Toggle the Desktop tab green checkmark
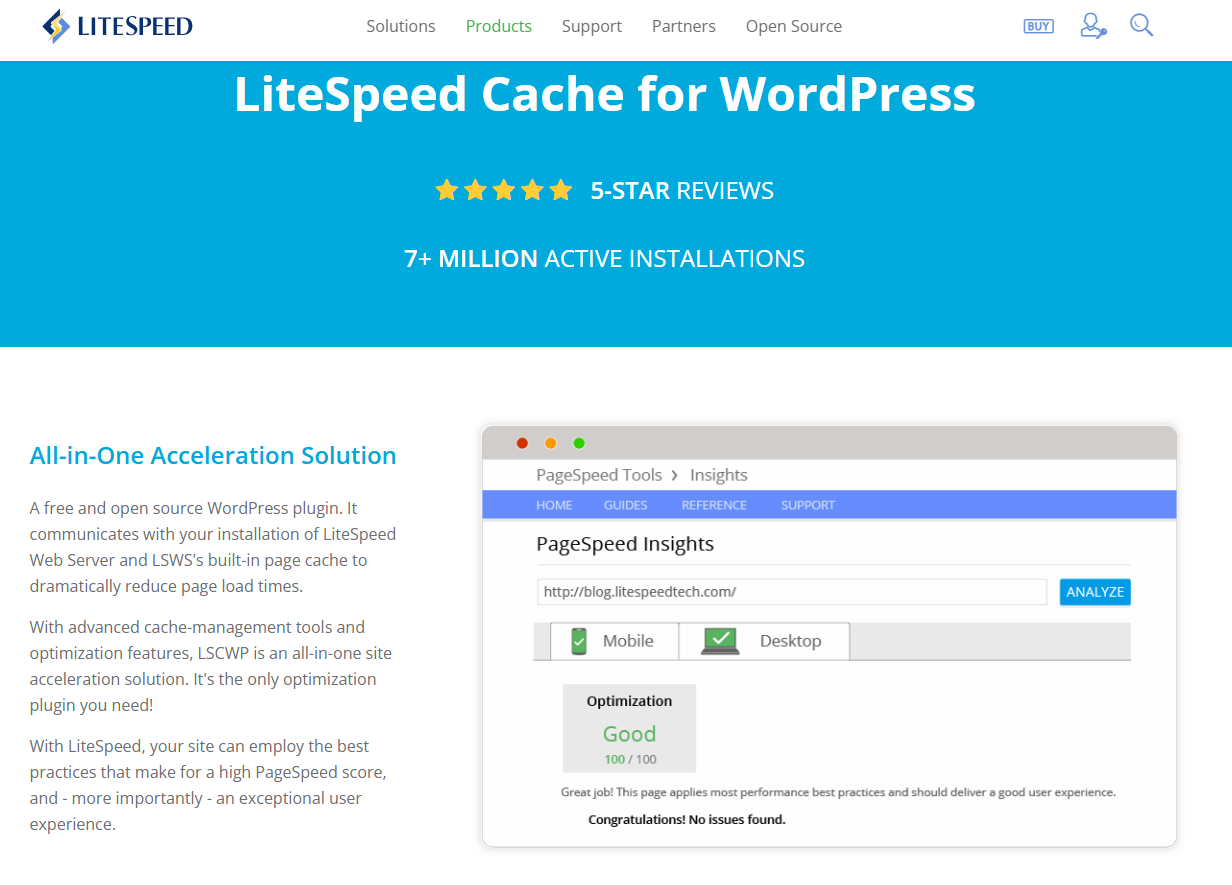Screen dimensions: 1232x885 (x=722, y=637)
